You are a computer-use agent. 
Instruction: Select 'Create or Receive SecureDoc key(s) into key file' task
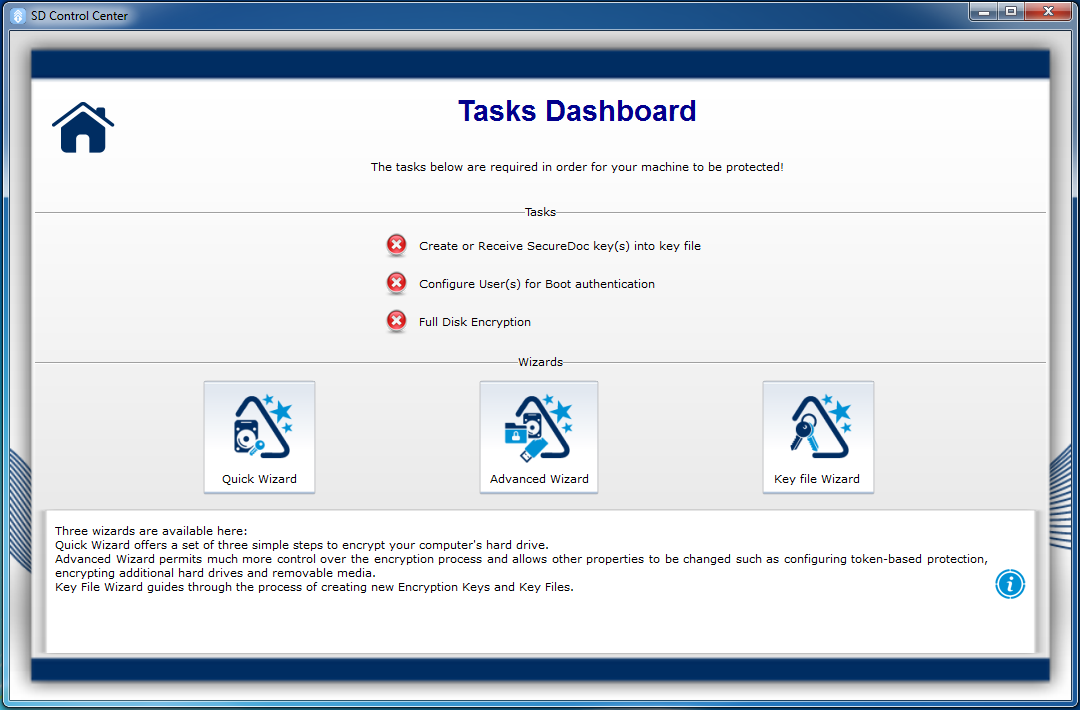coord(559,246)
